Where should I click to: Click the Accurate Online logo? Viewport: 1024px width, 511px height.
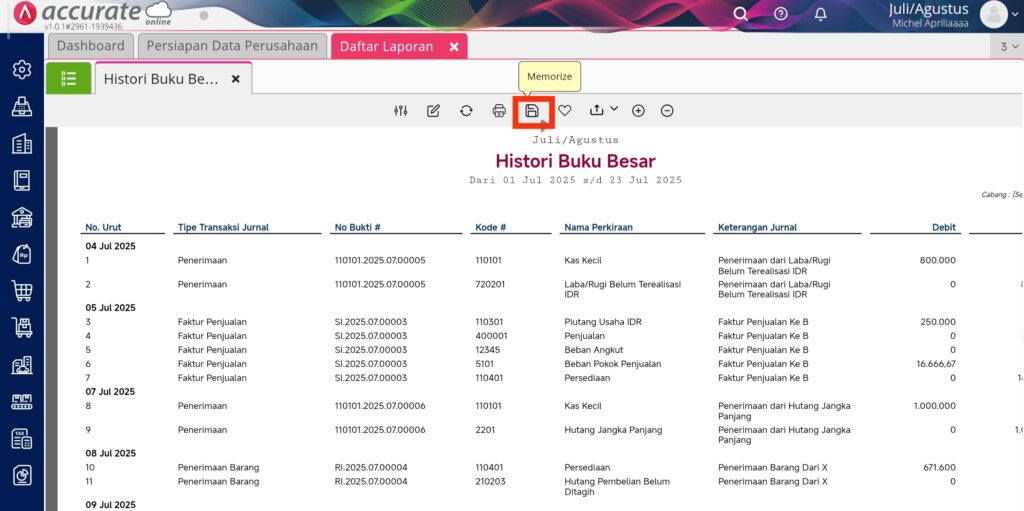[x=93, y=14]
